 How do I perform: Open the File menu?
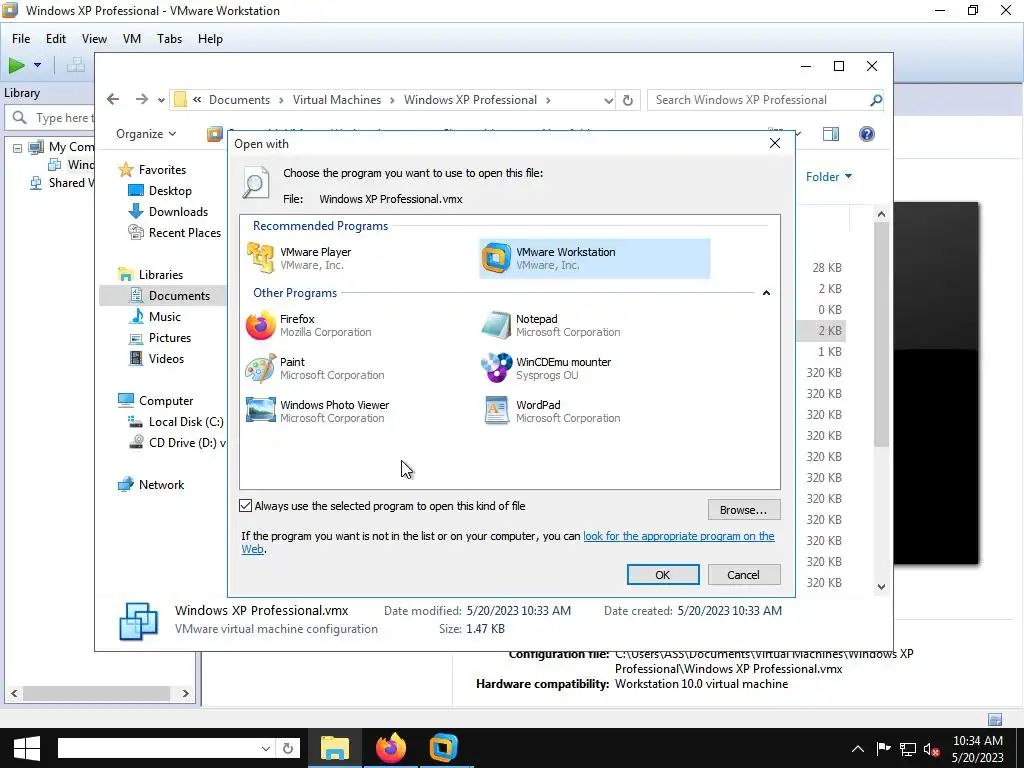click(21, 39)
